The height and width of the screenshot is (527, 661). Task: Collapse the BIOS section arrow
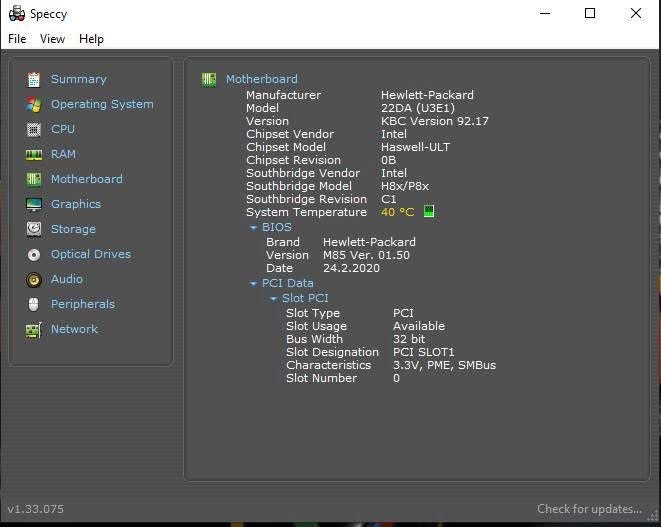tap(253, 228)
